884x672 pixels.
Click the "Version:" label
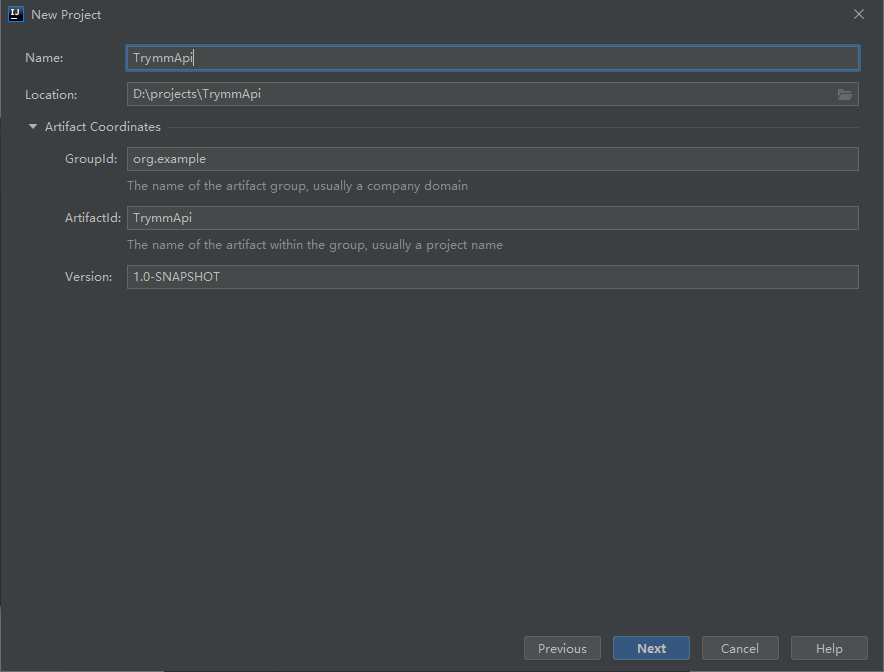pyautogui.click(x=89, y=277)
